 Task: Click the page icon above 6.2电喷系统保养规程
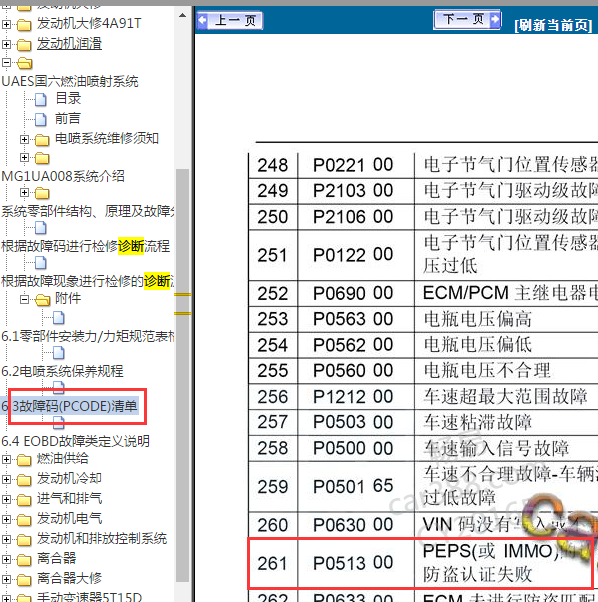coord(58,352)
